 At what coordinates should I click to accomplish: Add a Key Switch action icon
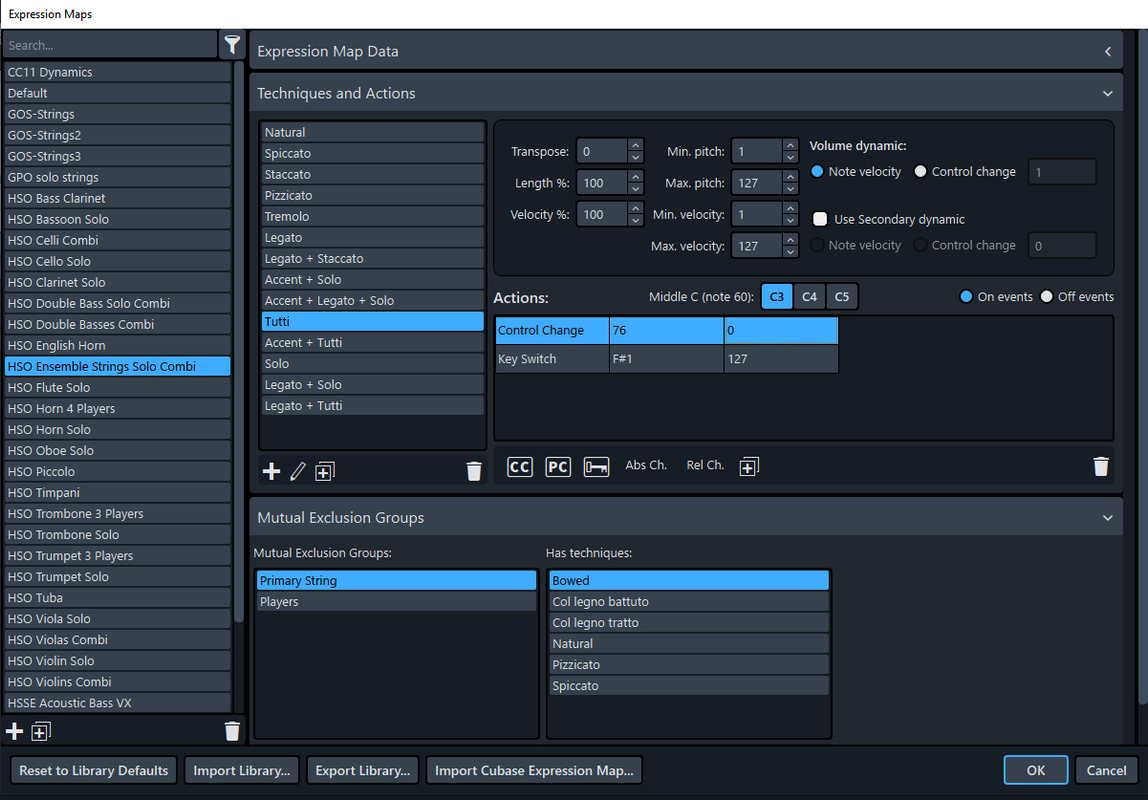click(x=596, y=467)
